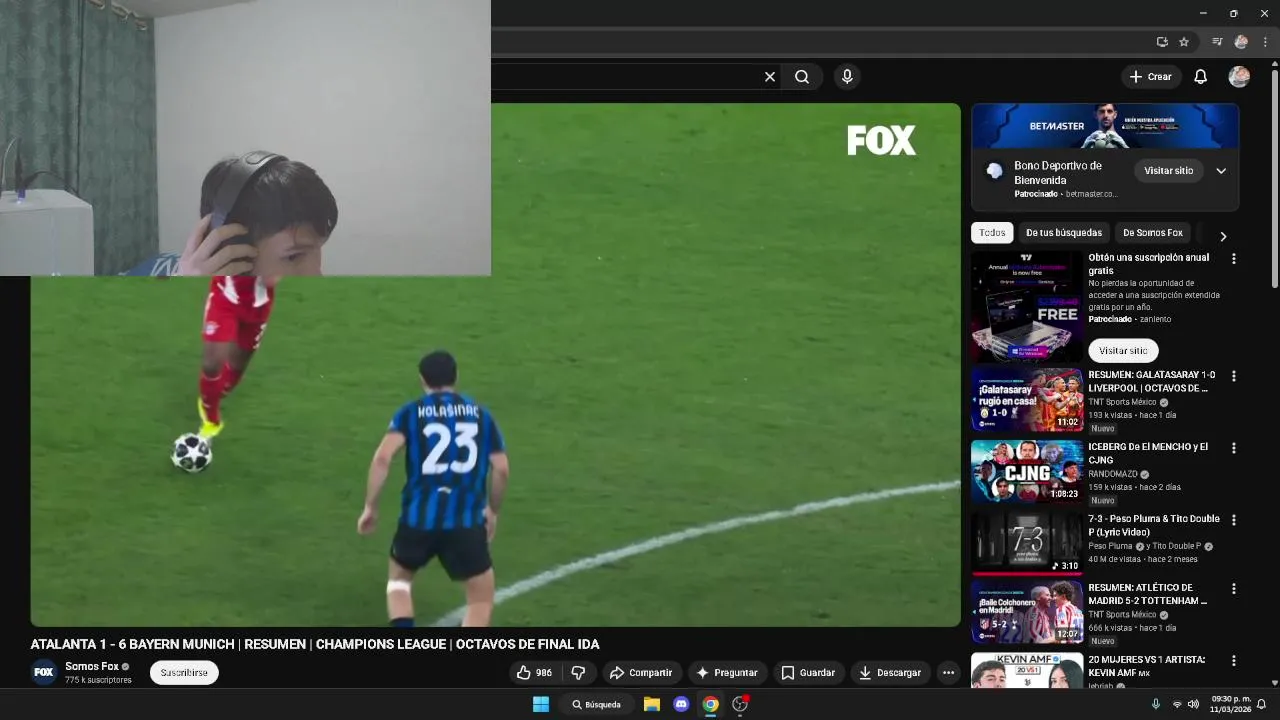Open the taskbar clock and date

1228,704
